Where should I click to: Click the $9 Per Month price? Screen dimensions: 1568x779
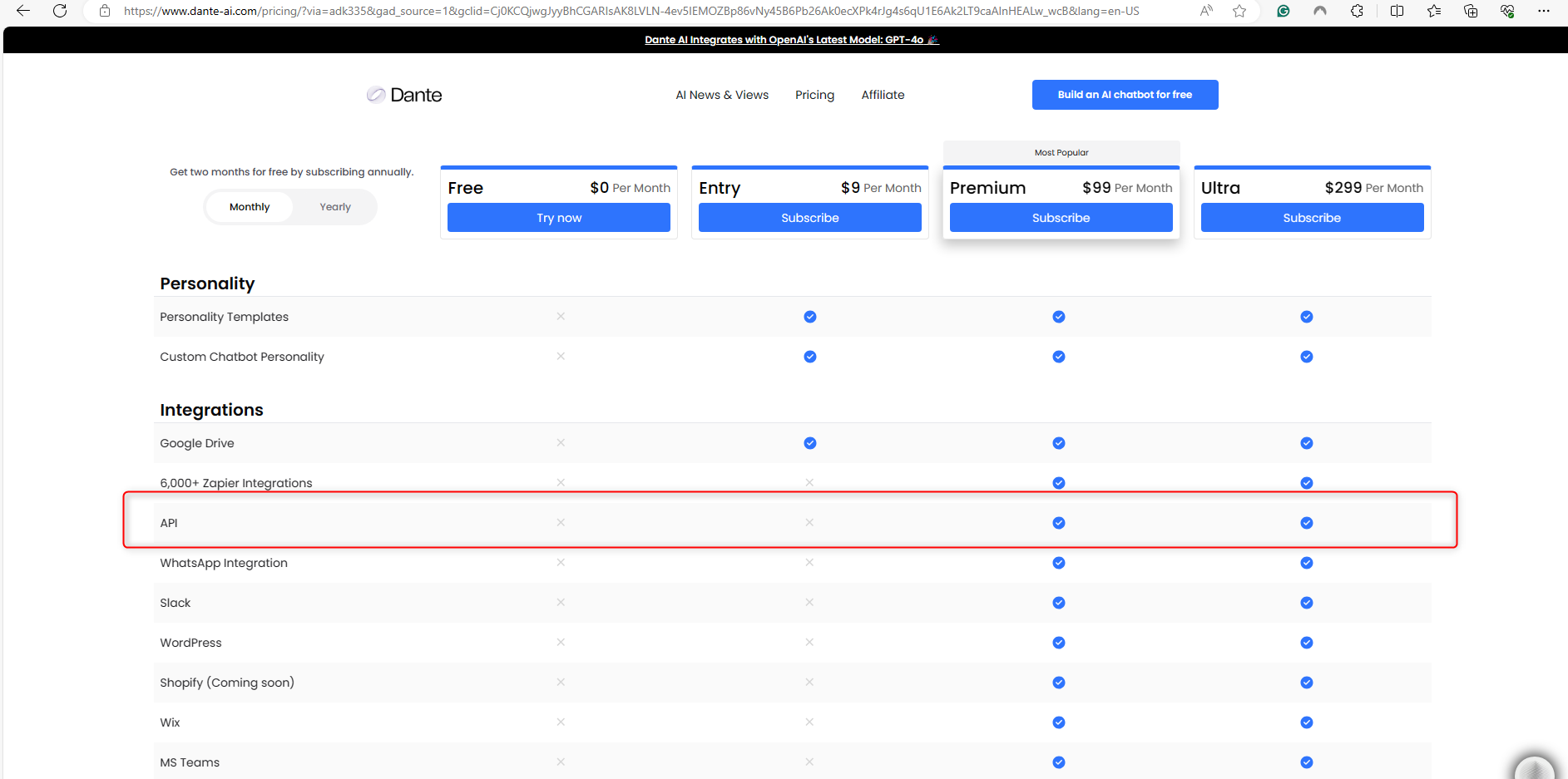[881, 188]
